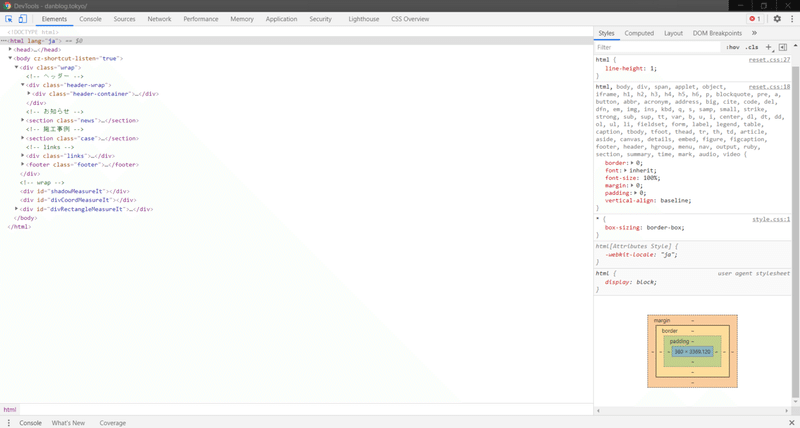Collapse the body element node
The image size is (800, 428).
10,58
